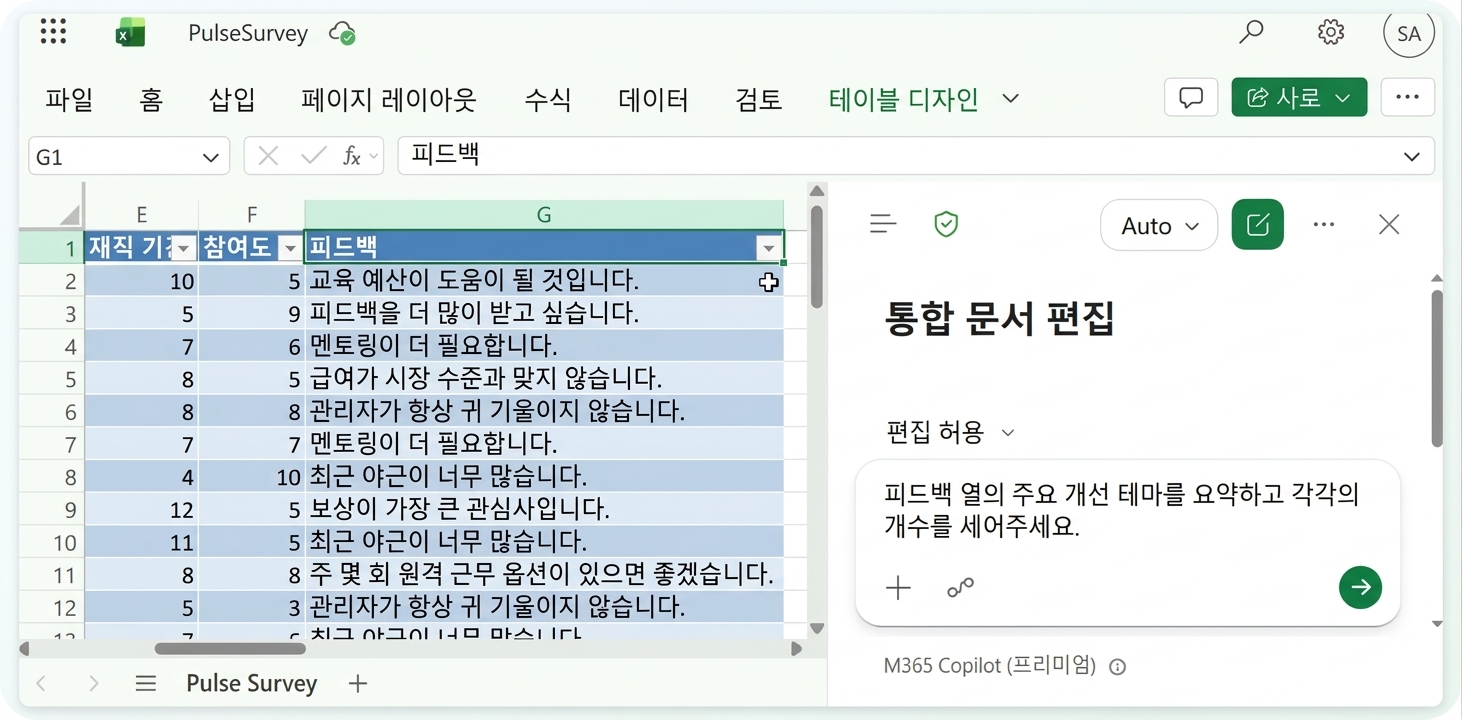
Task: Click the Copilot pane scrollbar thumb
Action: pyautogui.click(x=1437, y=368)
